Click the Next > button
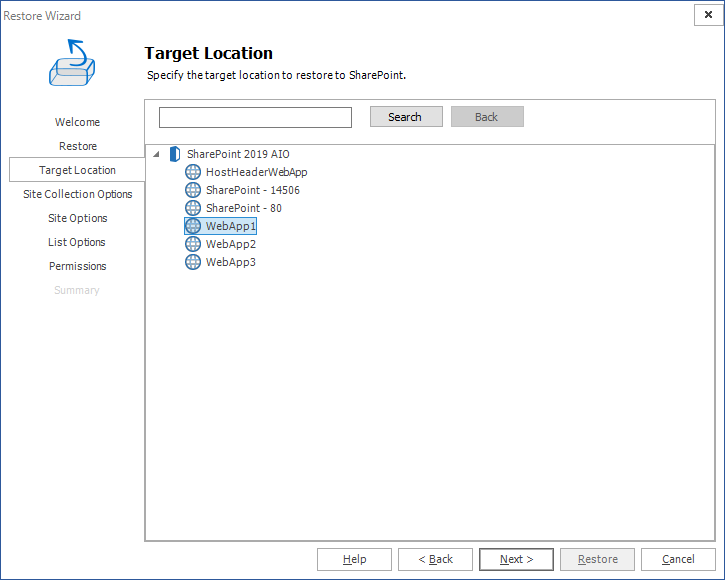Viewport: 725px width, 580px height. coord(516,560)
